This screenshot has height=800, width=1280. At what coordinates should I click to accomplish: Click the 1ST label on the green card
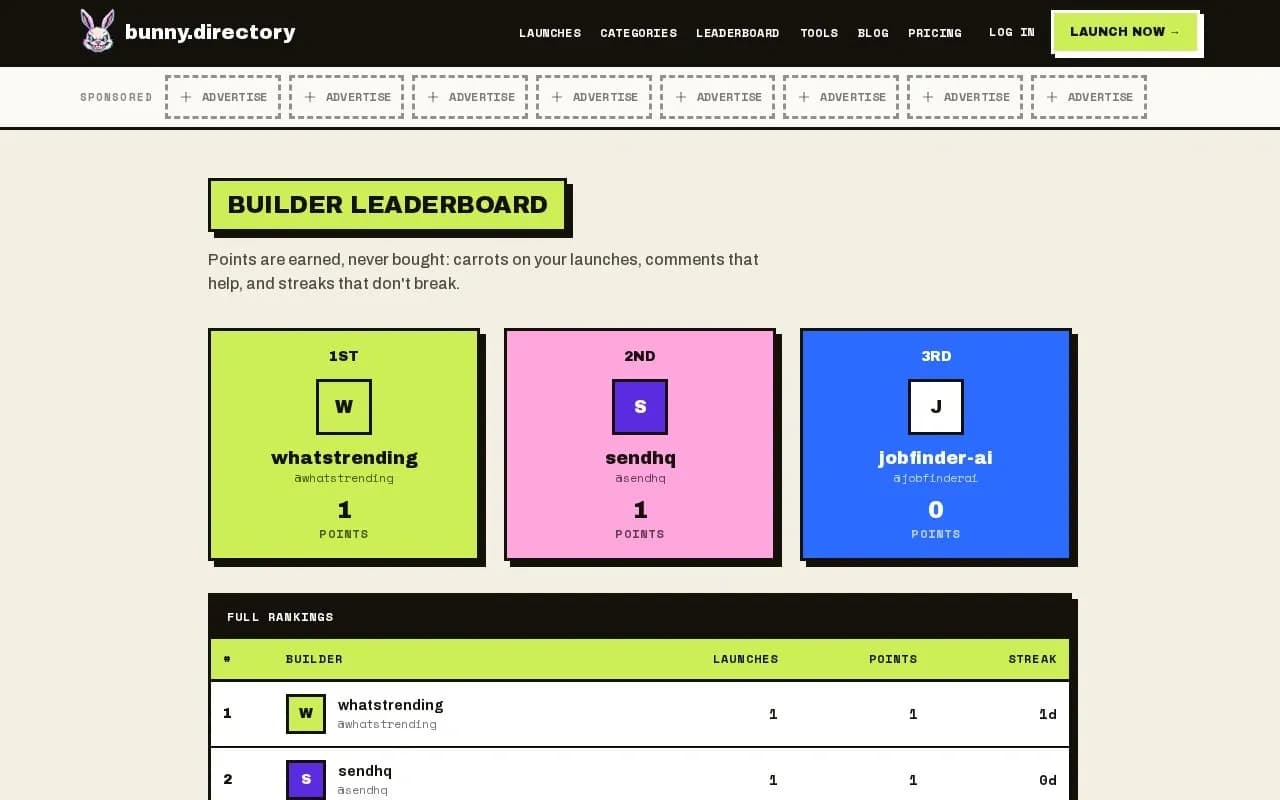(344, 356)
